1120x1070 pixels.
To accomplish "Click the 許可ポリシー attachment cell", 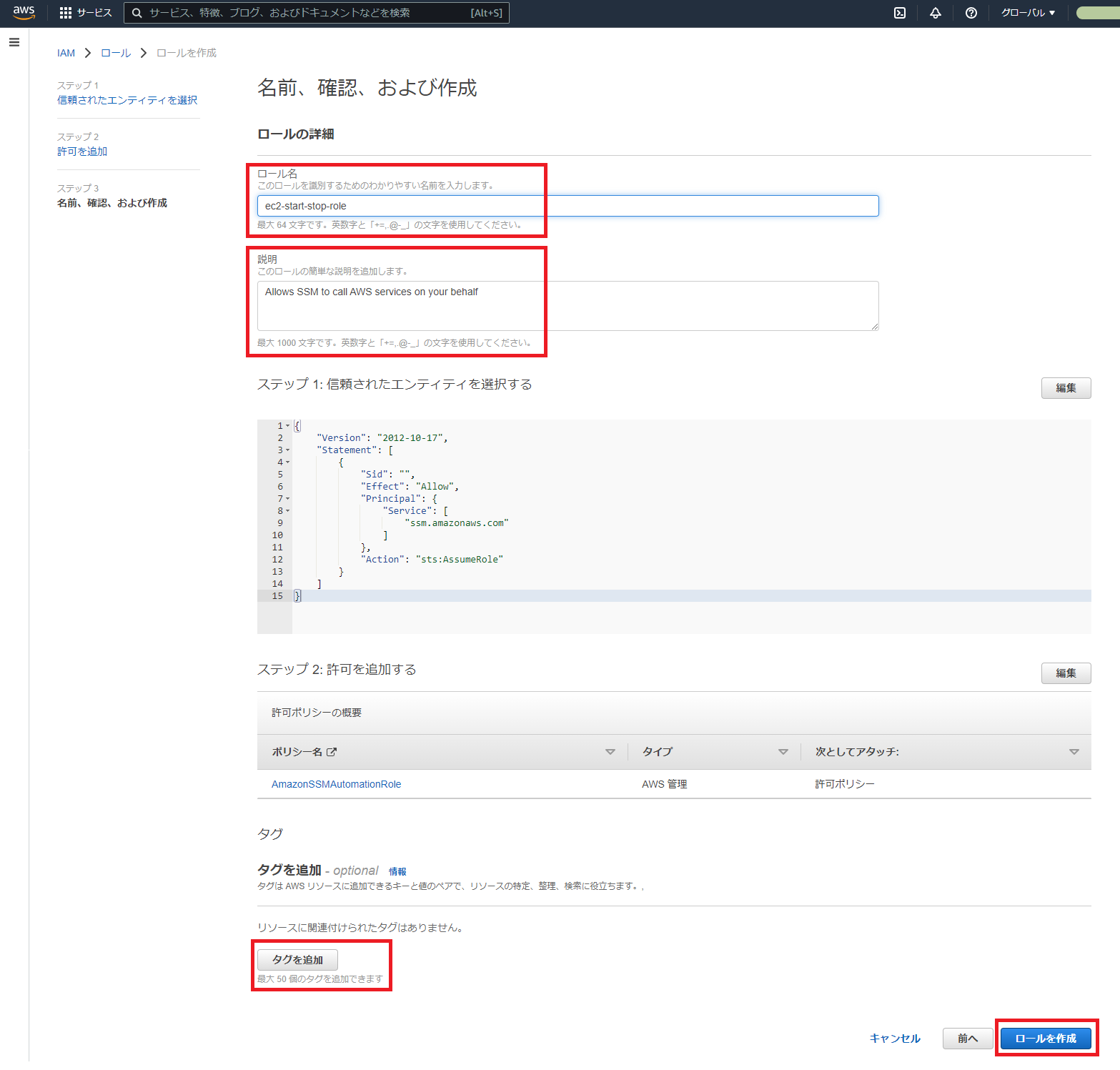I will (845, 784).
